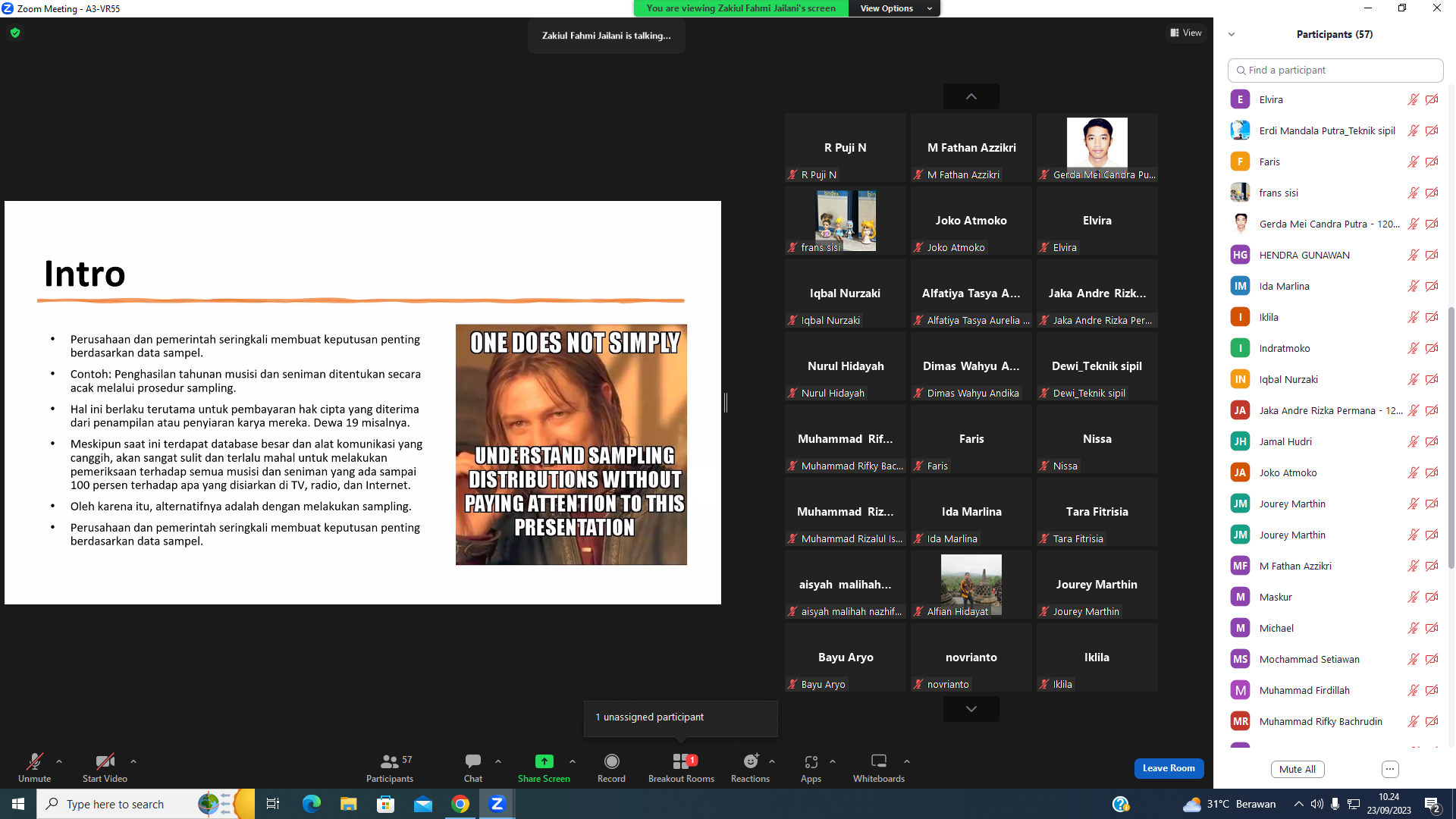Show hidden system tray icons
Screen dimensions: 1456x819
1298,804
